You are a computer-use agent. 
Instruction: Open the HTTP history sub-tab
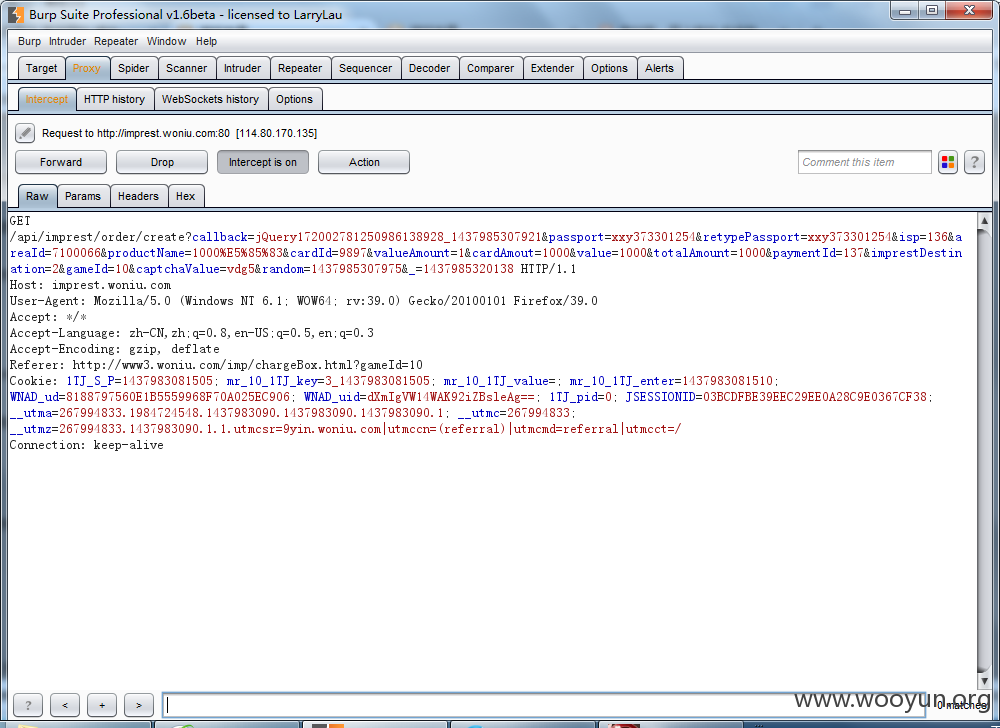tap(115, 99)
